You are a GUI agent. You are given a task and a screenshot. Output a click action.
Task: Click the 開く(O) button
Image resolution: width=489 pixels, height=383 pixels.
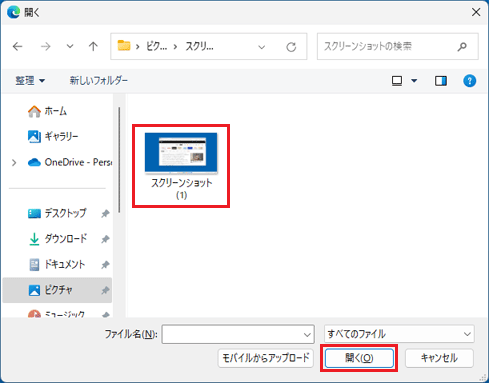[359, 358]
